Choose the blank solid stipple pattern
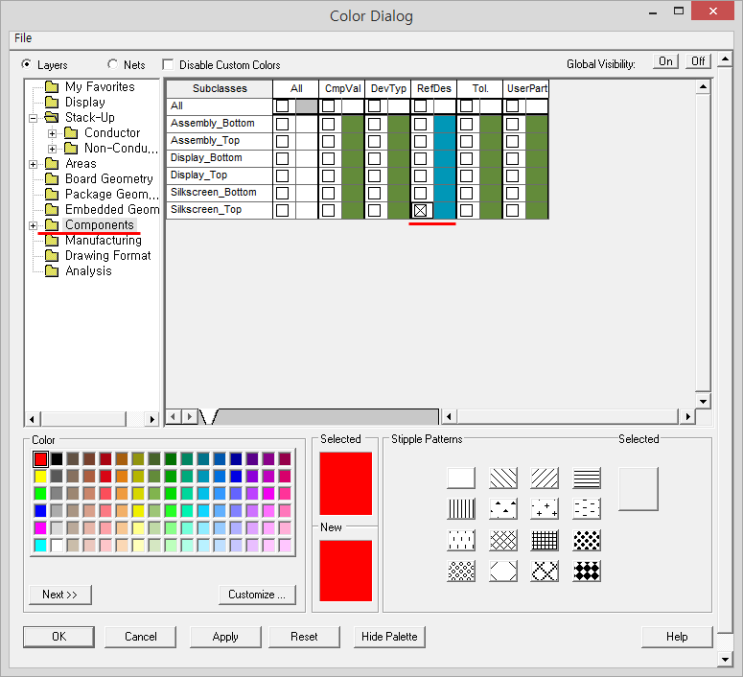This screenshot has height=677, width=743. coord(461,478)
